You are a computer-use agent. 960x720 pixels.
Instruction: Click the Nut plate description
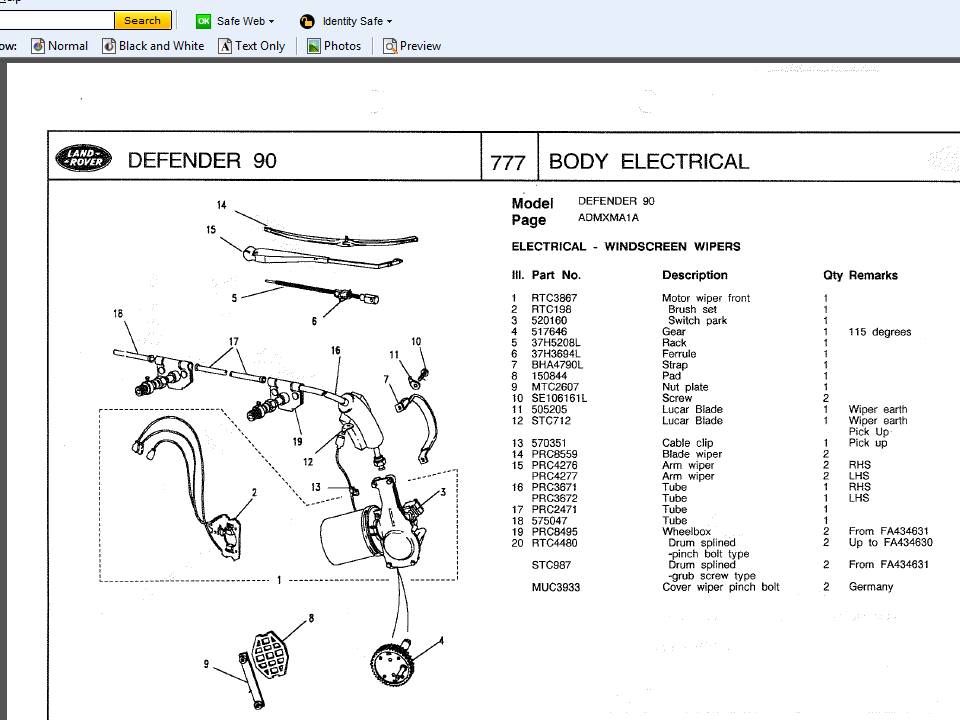tap(685, 387)
